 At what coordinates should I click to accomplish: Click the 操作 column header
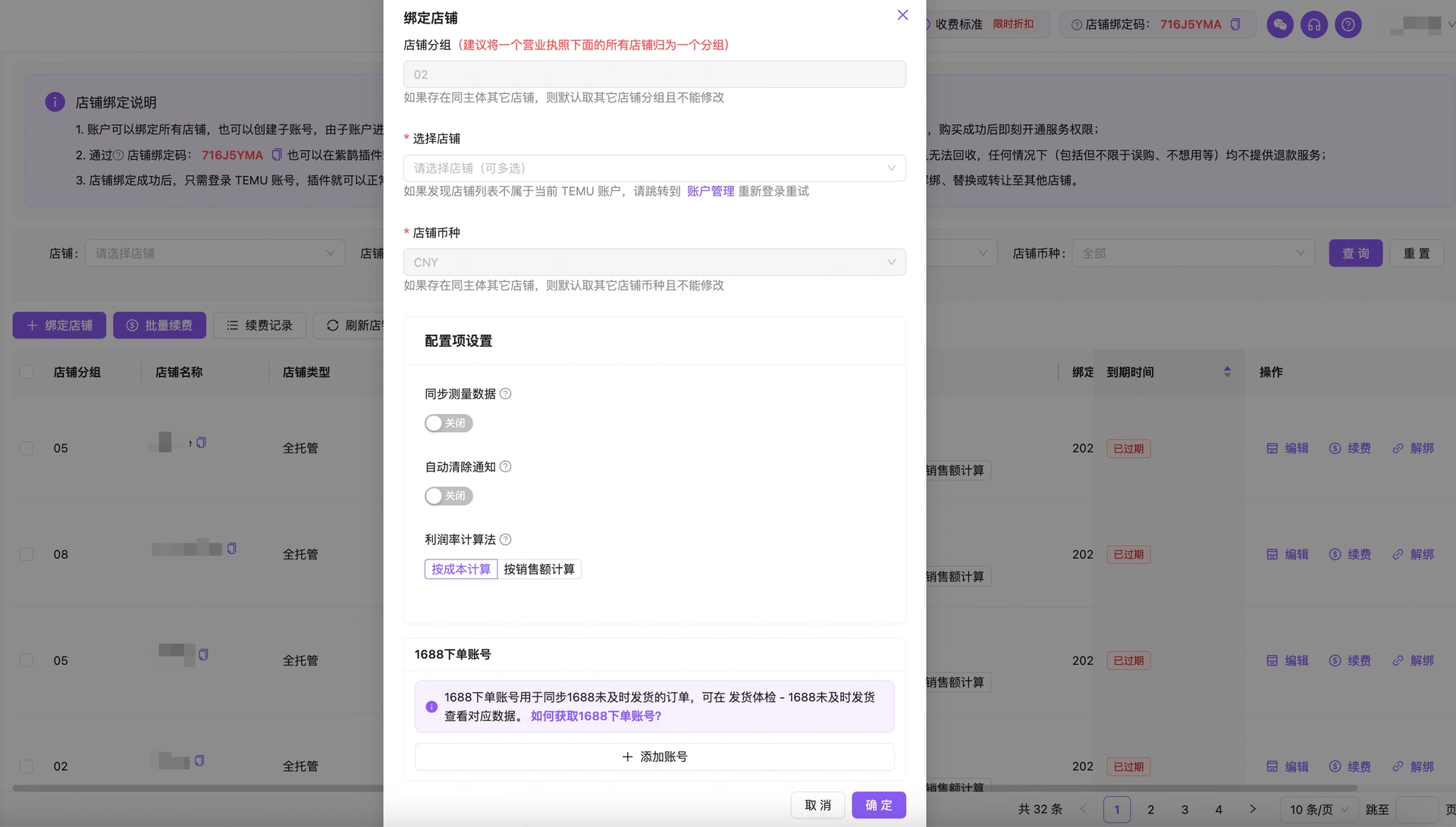tap(1271, 372)
